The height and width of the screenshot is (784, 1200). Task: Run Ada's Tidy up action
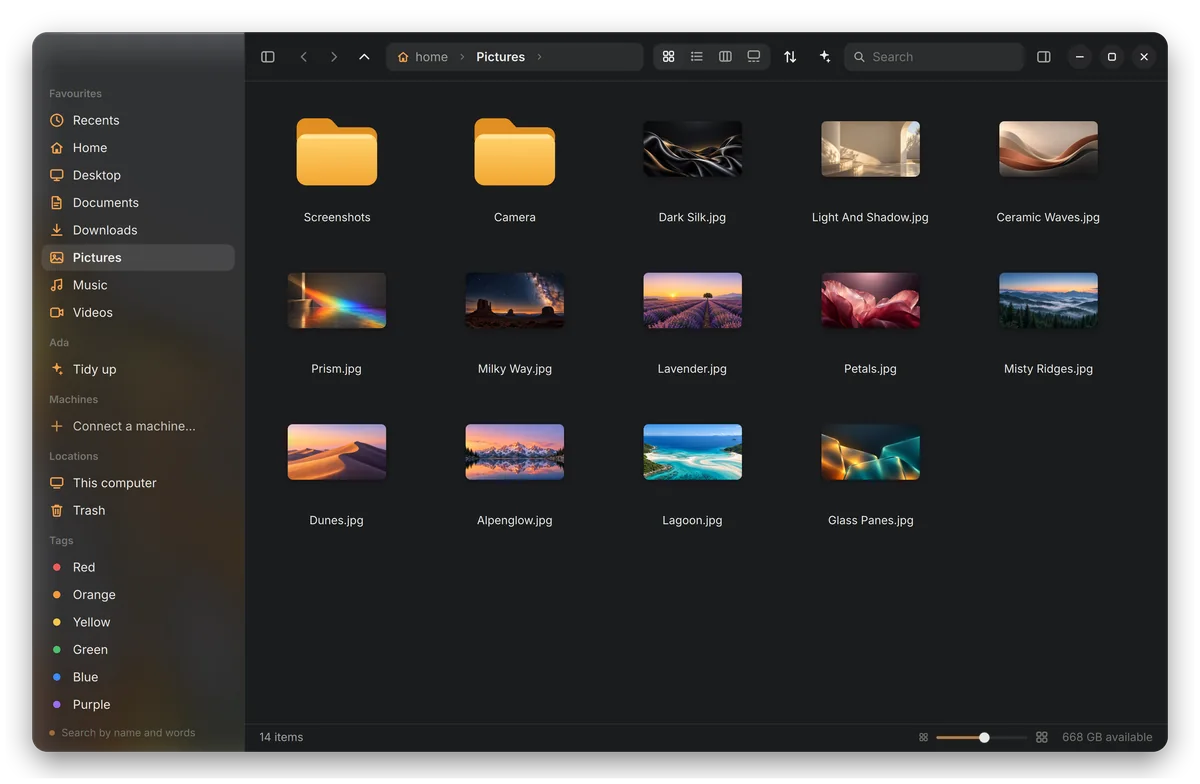(138, 369)
